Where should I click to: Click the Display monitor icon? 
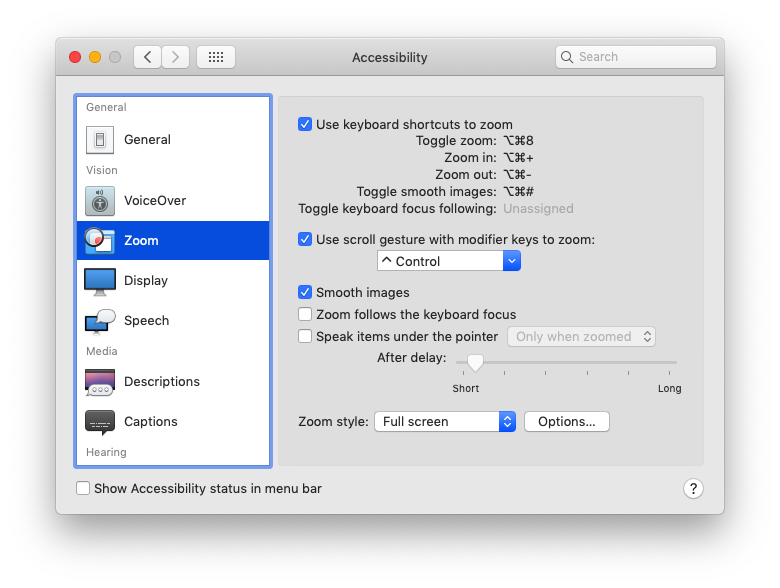100,281
